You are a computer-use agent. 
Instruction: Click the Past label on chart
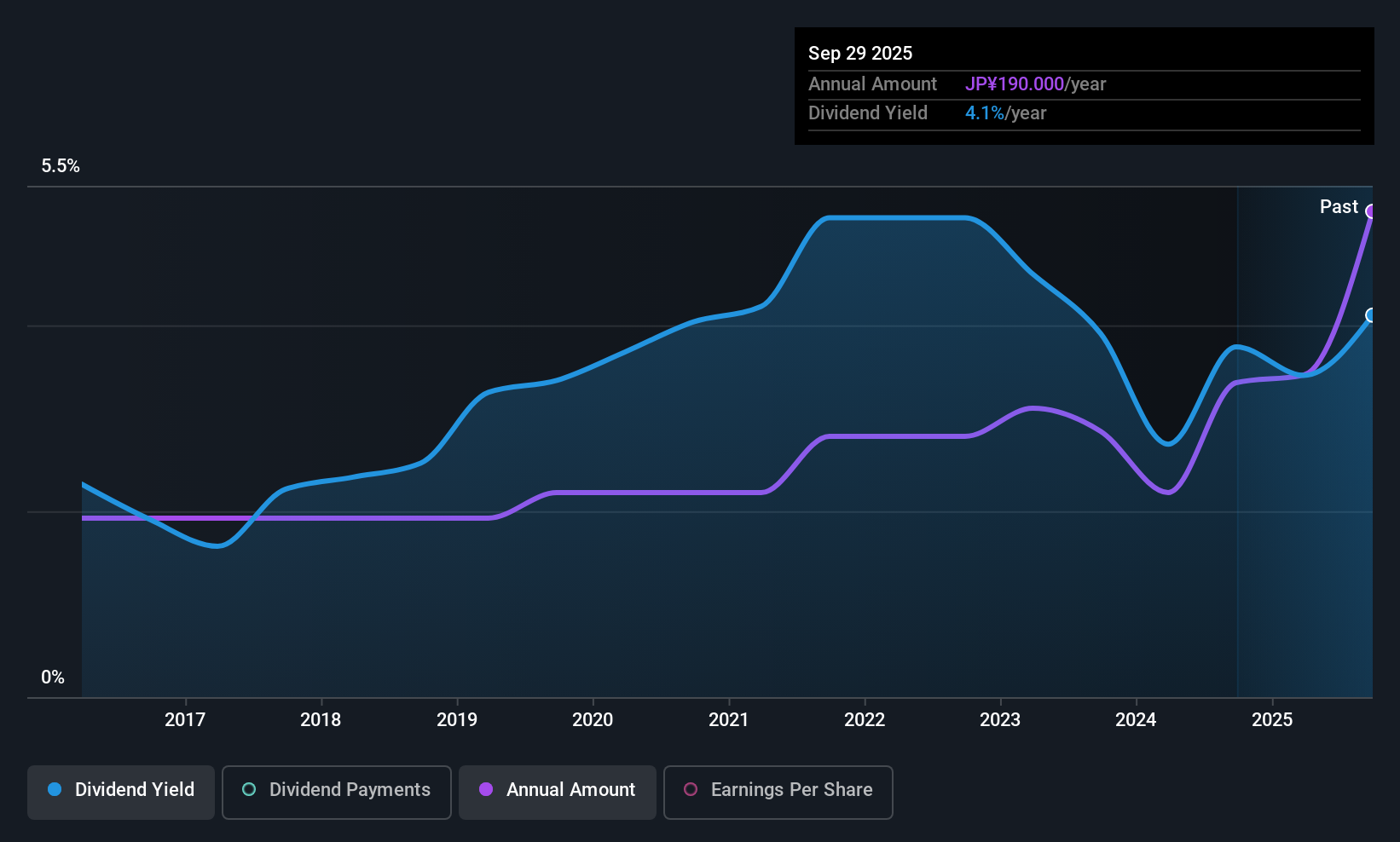pyautogui.click(x=1339, y=206)
